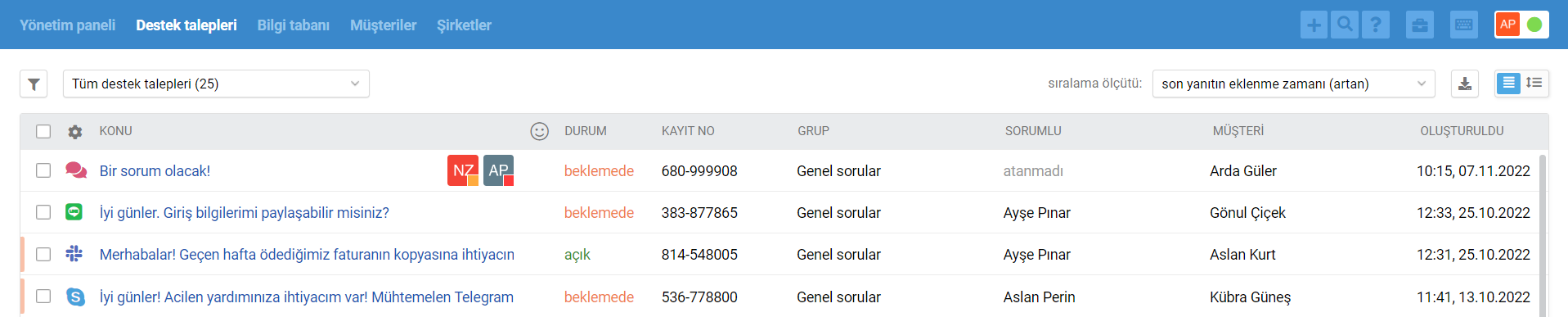The height and width of the screenshot is (317, 1568).
Task: Check the box for 'Bir sorum olacak!' ticket
Action: pyautogui.click(x=43, y=170)
